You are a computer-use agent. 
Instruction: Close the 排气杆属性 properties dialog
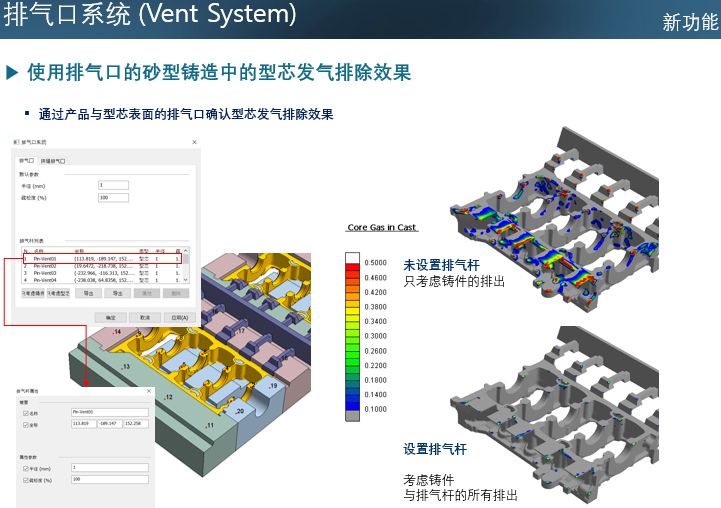coord(149,391)
